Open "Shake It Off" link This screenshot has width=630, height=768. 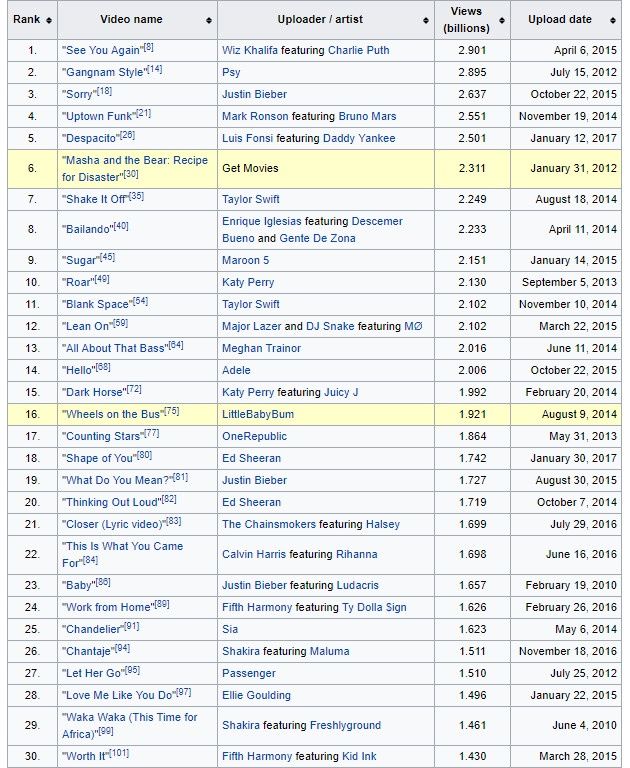point(95,199)
